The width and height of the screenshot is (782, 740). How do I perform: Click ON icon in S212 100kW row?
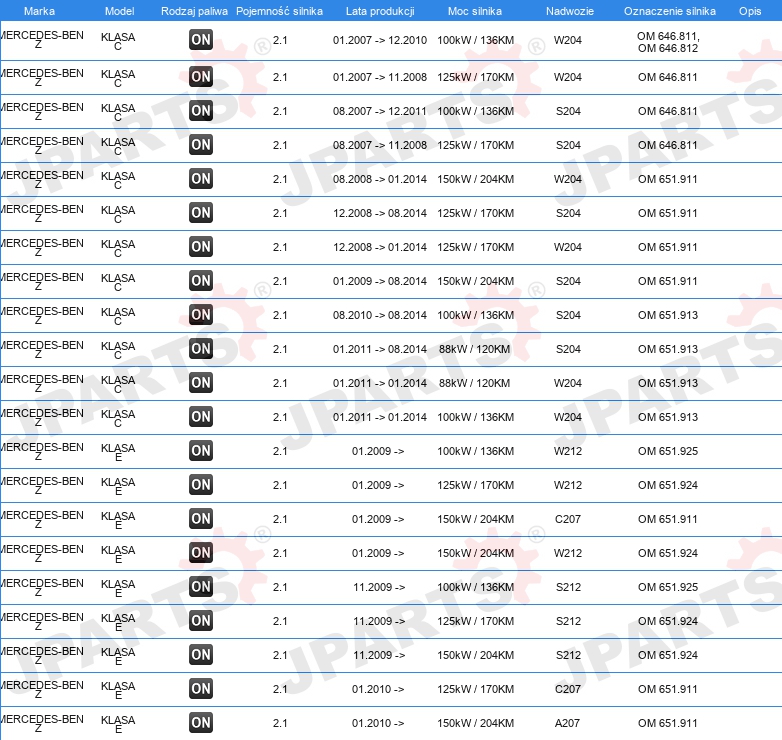pos(201,587)
